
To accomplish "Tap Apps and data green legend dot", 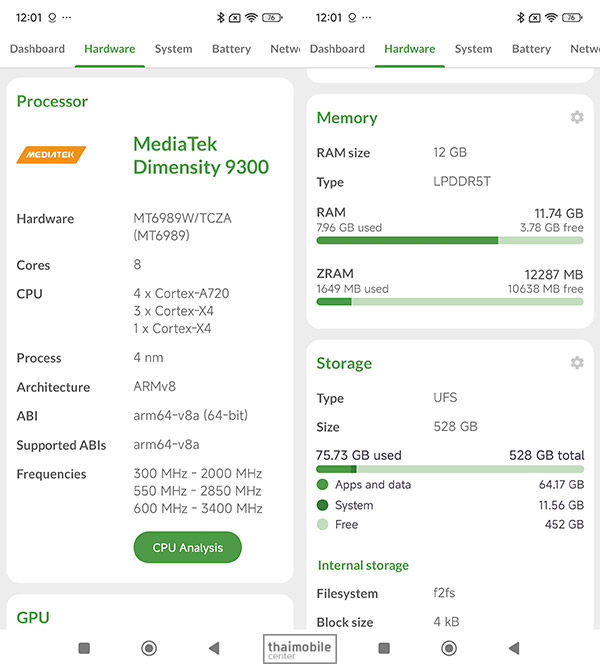I will 323,485.
